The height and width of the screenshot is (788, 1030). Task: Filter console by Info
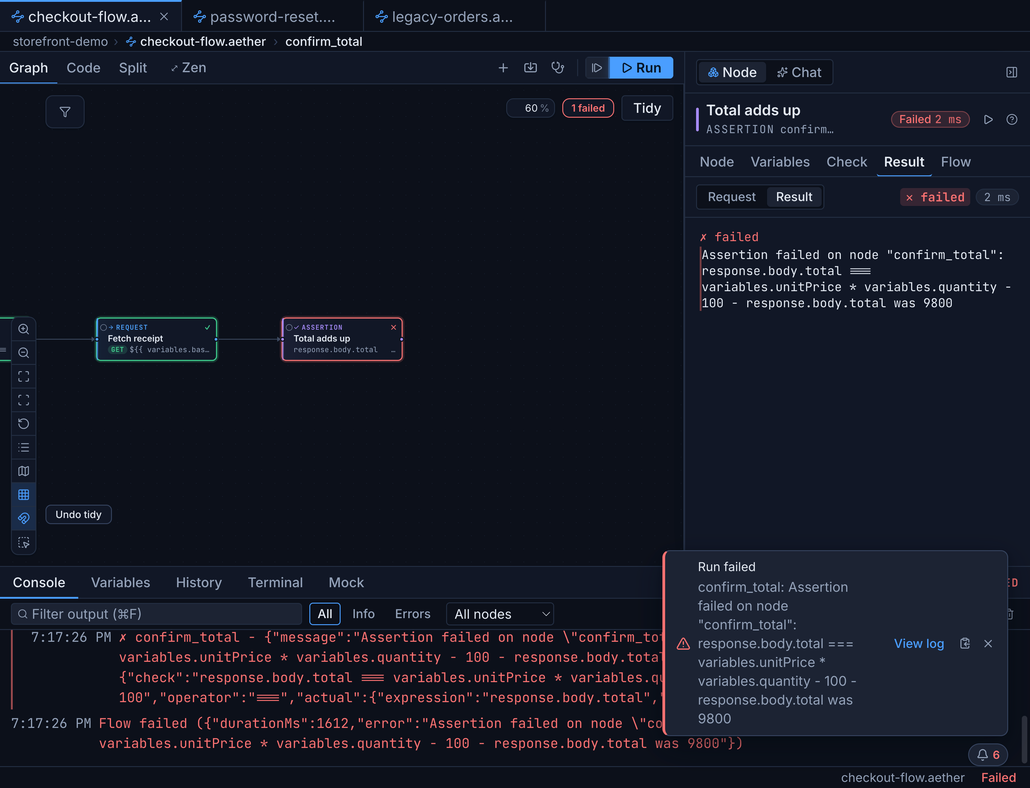click(x=363, y=614)
